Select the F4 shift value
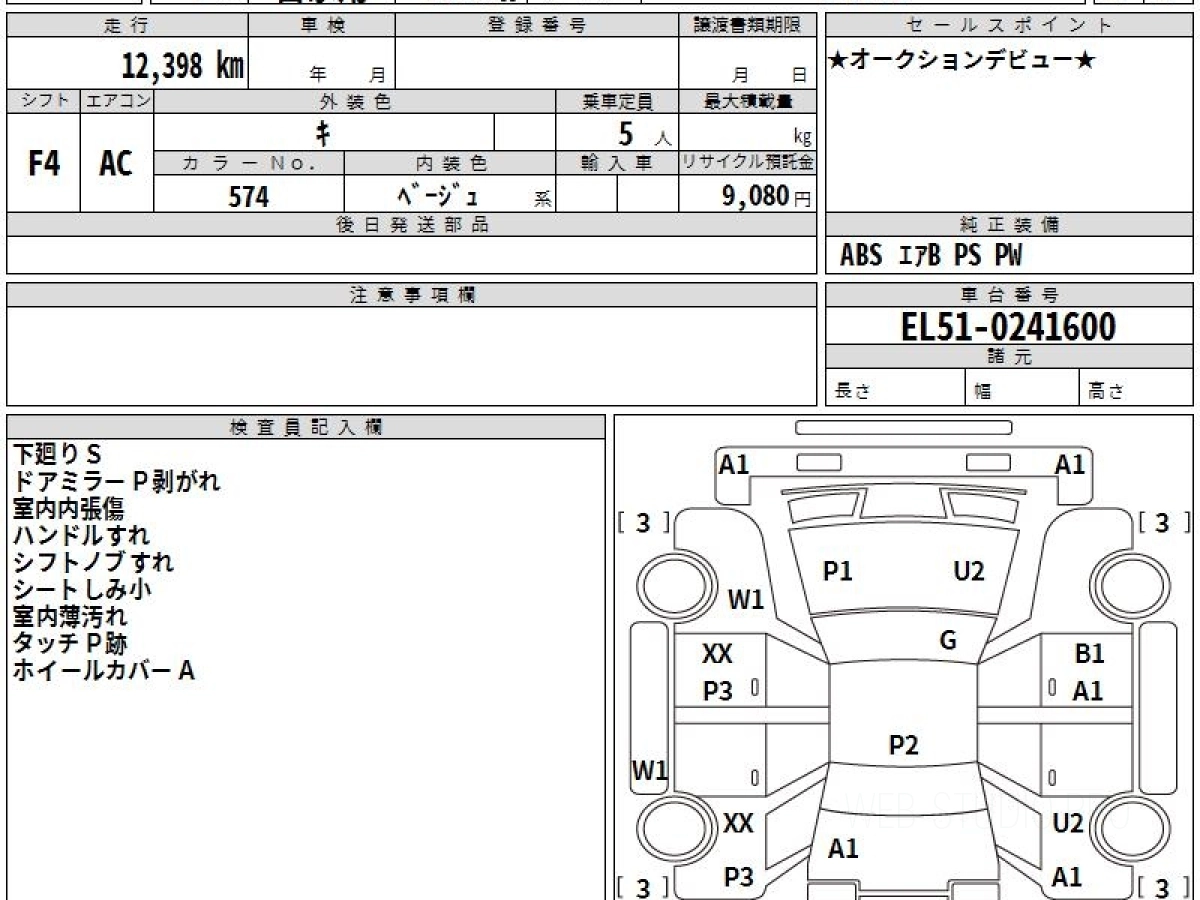The image size is (1200, 900). click(44, 163)
